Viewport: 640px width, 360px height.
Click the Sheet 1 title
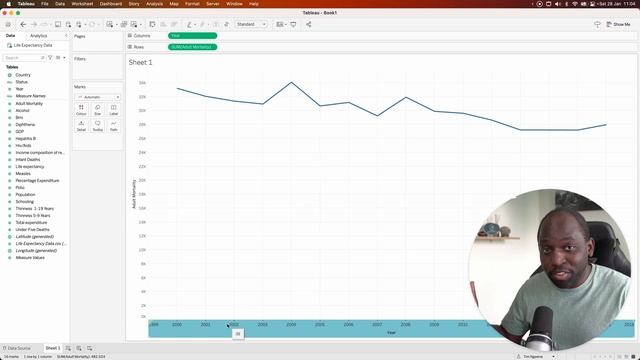tap(140, 62)
